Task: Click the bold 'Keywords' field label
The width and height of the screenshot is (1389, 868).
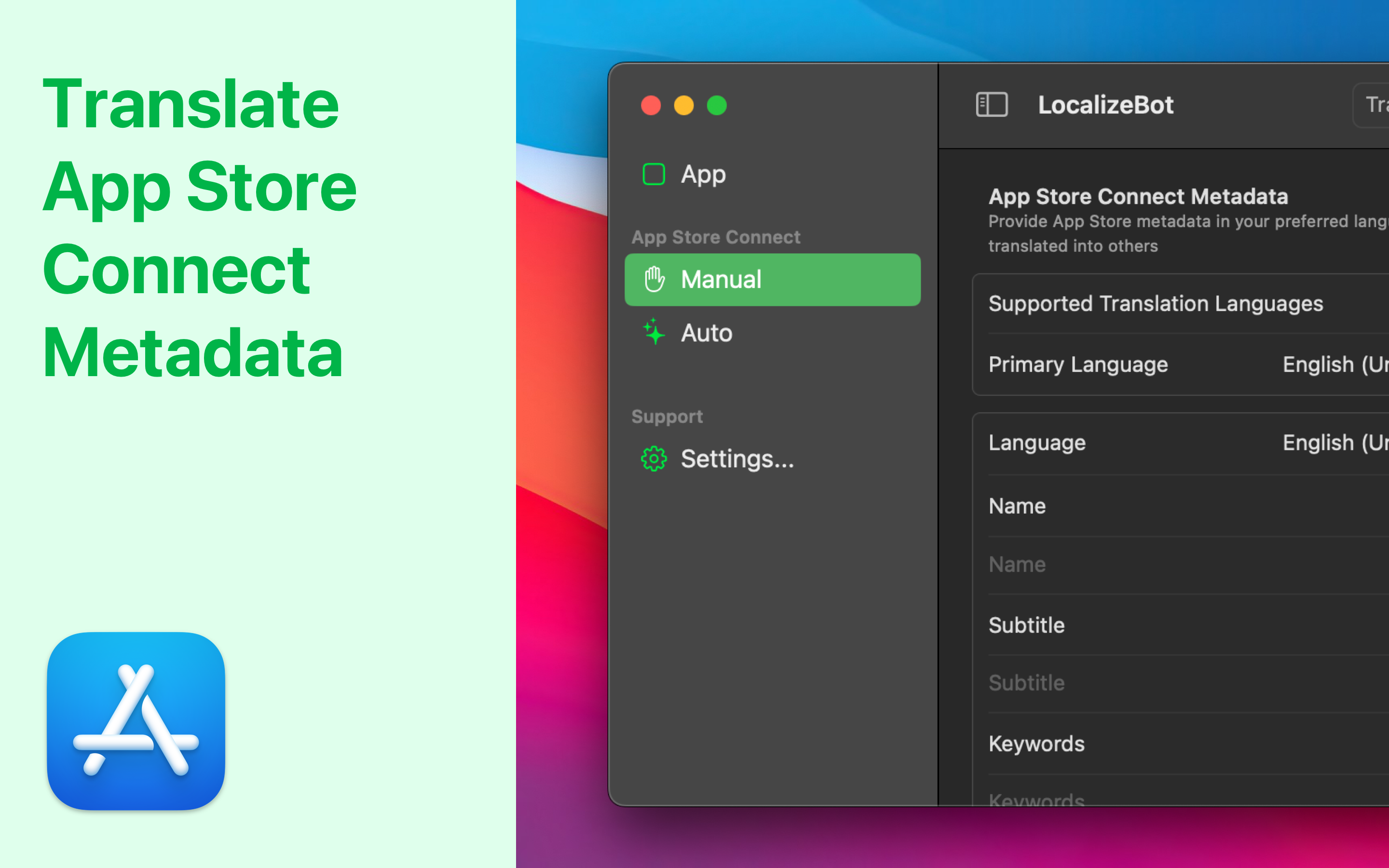Action: coord(1036,744)
